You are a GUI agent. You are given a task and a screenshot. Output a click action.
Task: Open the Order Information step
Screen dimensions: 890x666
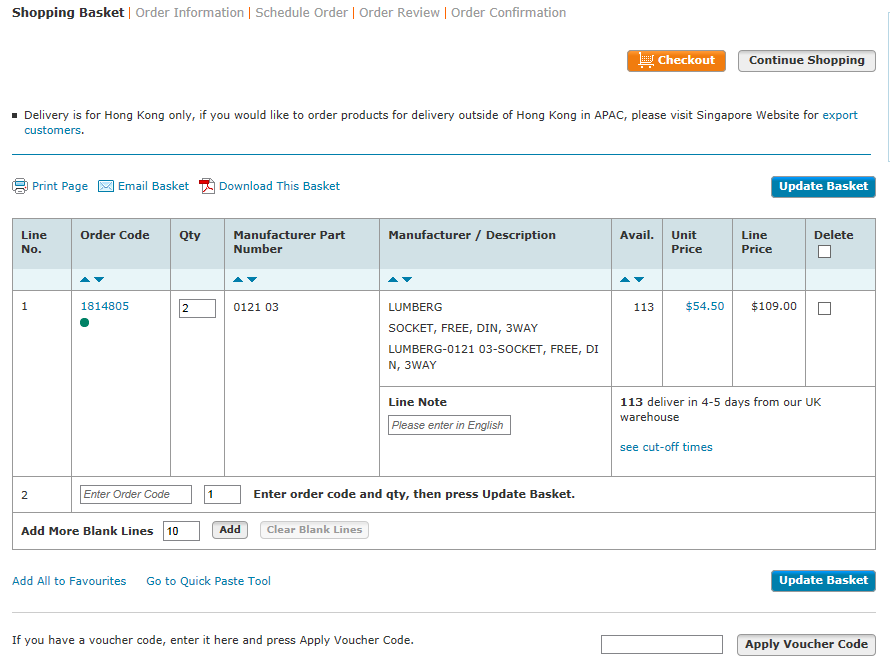[x=190, y=12]
